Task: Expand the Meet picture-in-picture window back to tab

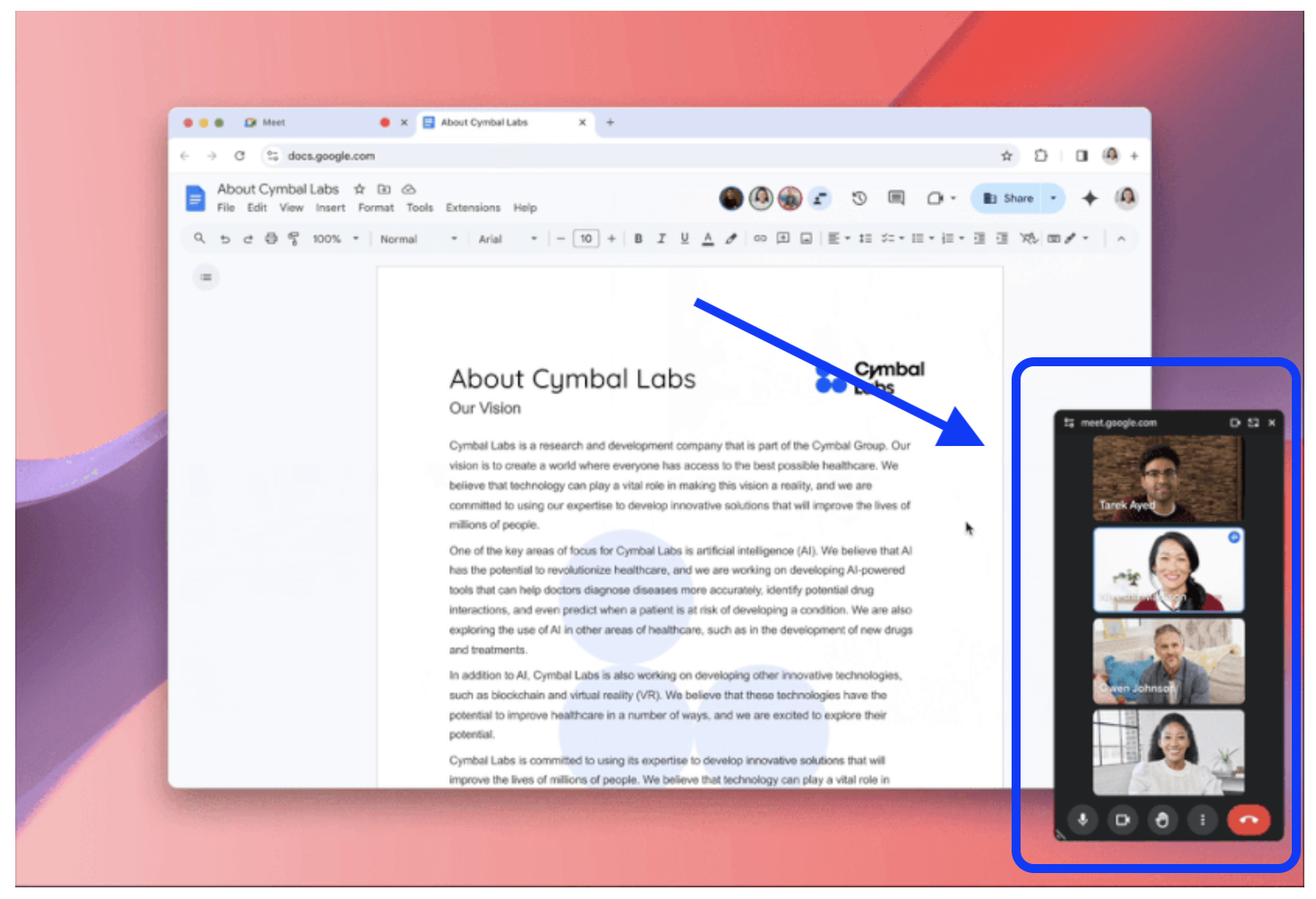Action: (x=1253, y=423)
